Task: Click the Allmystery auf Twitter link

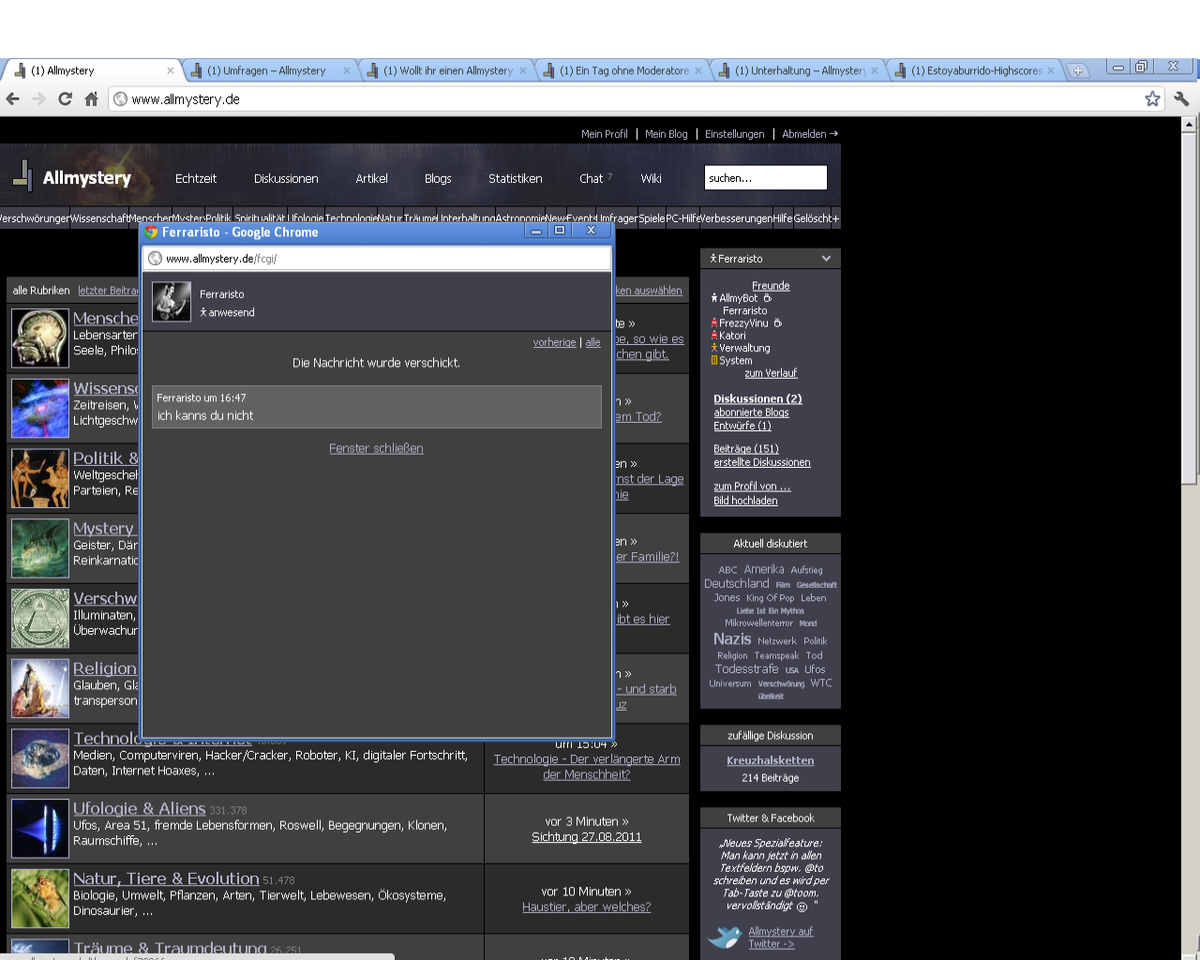Action: (780, 937)
